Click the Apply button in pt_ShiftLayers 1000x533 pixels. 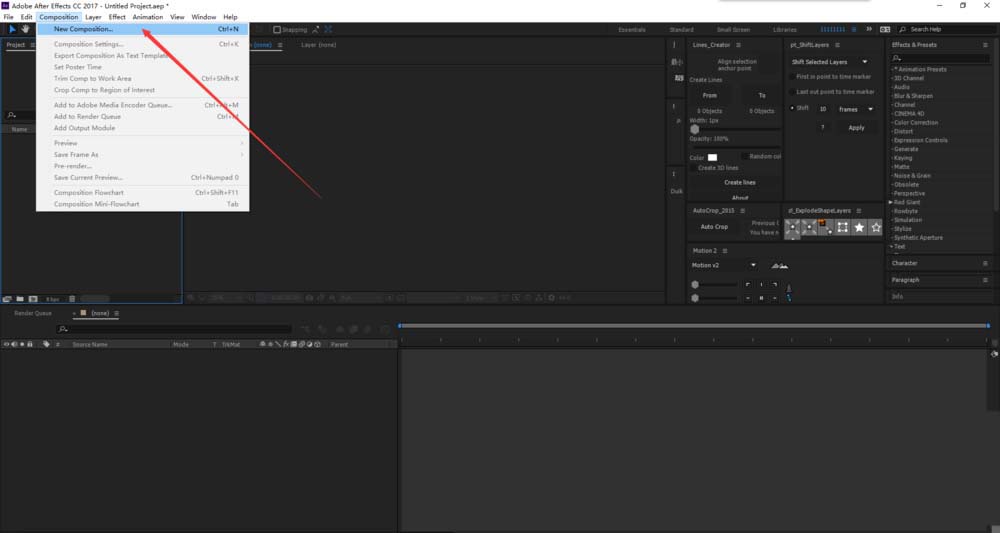(x=856, y=127)
